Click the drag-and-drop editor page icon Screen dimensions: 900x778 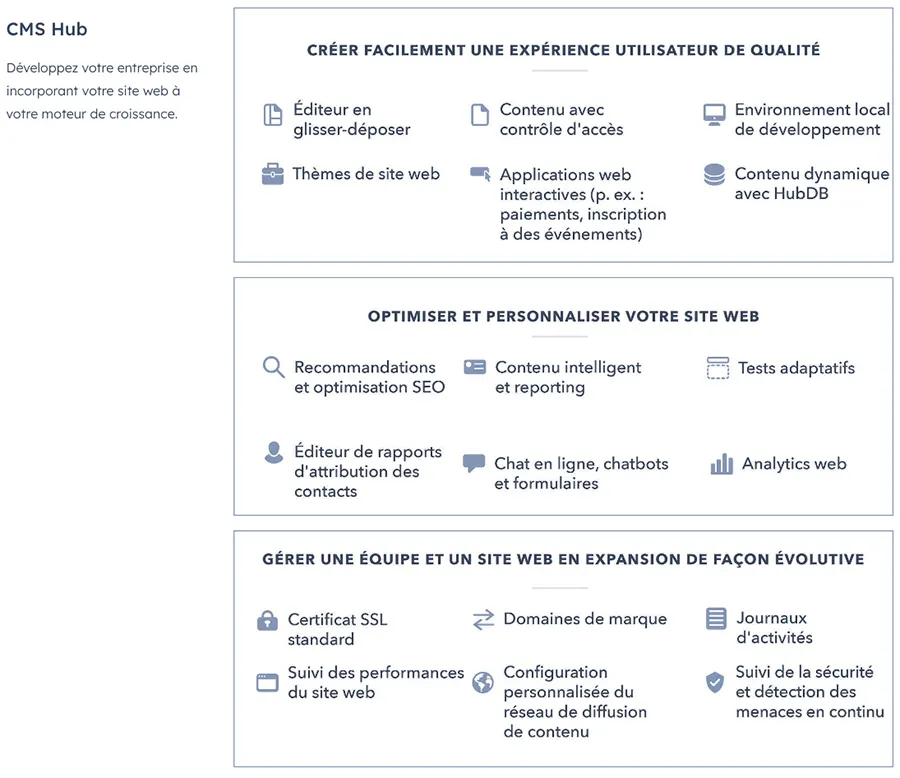272,115
